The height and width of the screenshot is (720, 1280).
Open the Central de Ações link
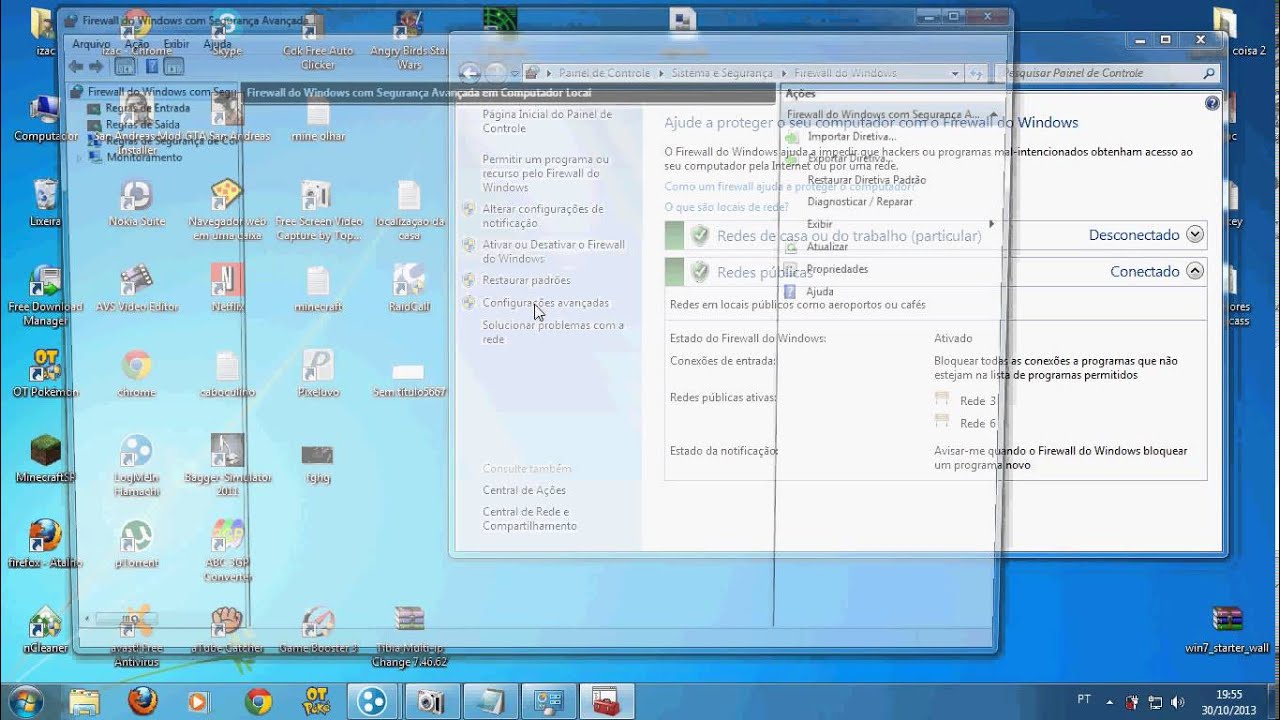click(524, 490)
